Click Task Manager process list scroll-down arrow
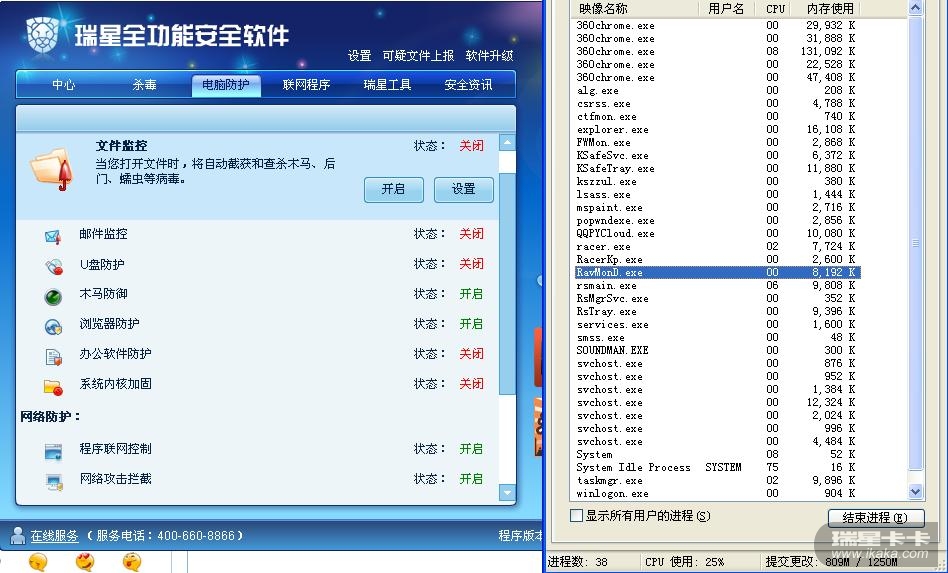This screenshot has height=573, width=948. (915, 492)
